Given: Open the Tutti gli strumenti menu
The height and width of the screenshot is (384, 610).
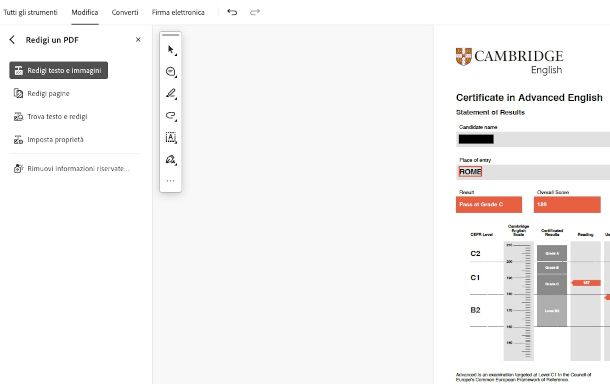Looking at the screenshot, I should tap(30, 12).
